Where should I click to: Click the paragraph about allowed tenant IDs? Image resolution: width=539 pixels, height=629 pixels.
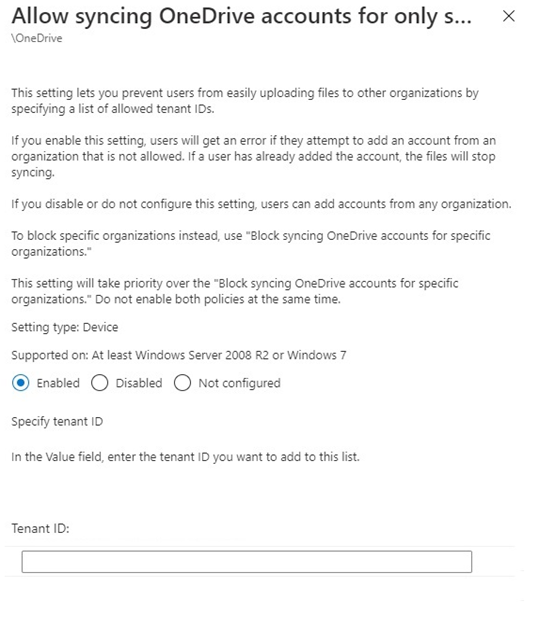[245, 101]
